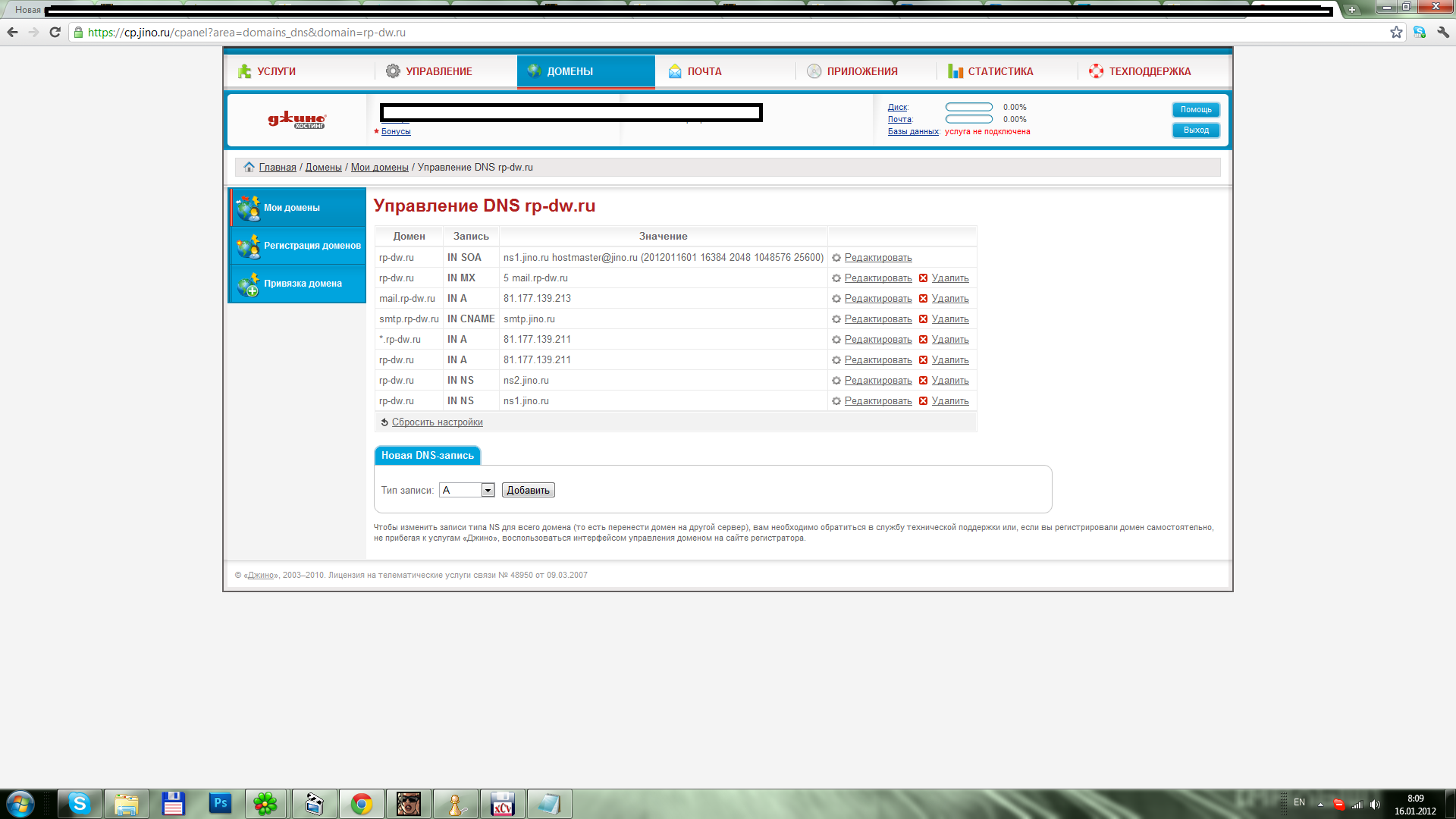
Task: Click the Диск usage progress bar
Action: point(968,107)
